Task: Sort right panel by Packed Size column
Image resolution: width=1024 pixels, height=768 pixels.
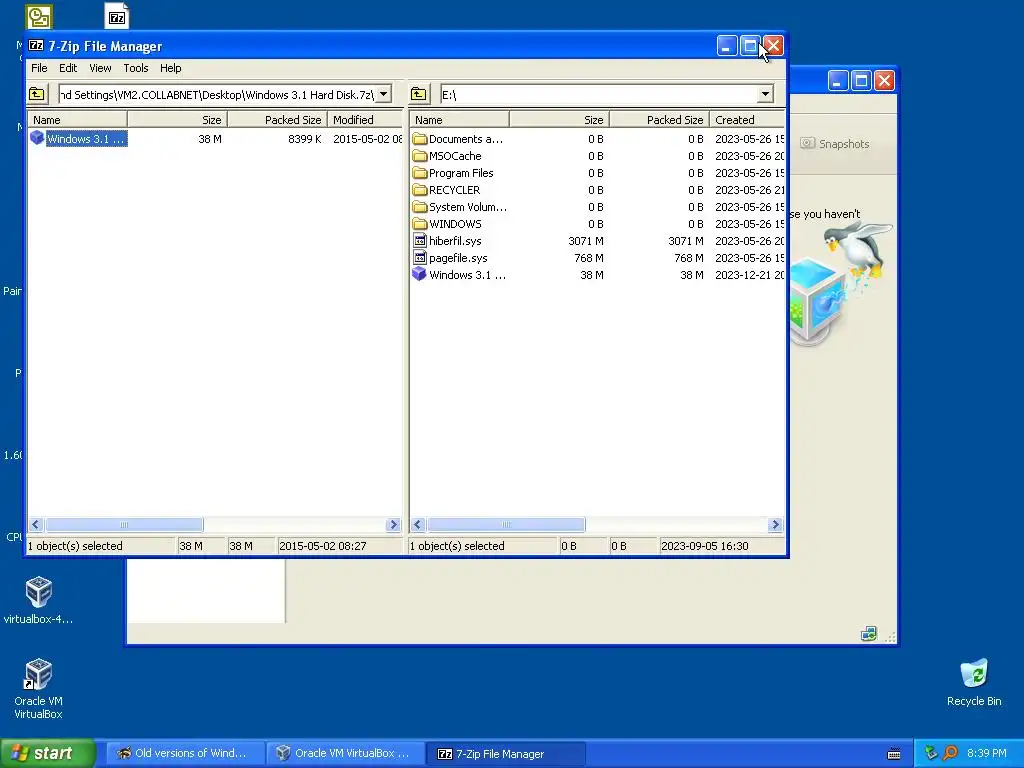Action: [x=659, y=120]
